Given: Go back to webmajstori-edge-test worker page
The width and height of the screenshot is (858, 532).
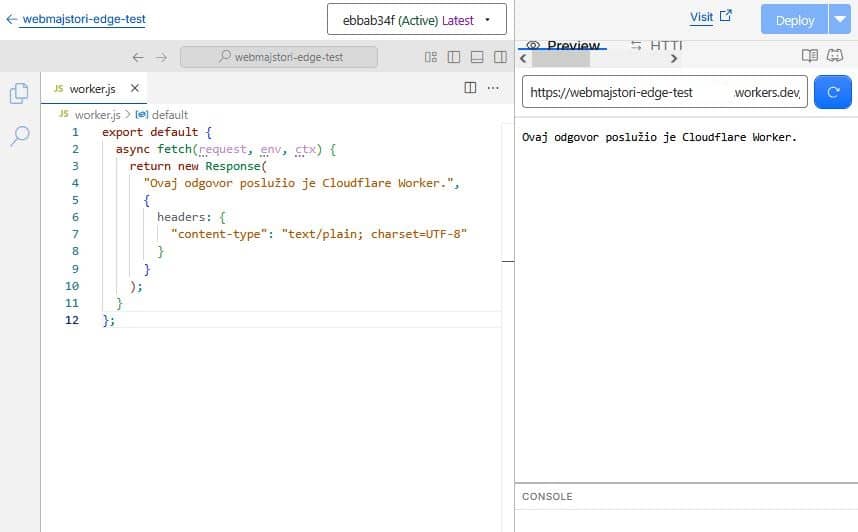Looking at the screenshot, I should [76, 19].
